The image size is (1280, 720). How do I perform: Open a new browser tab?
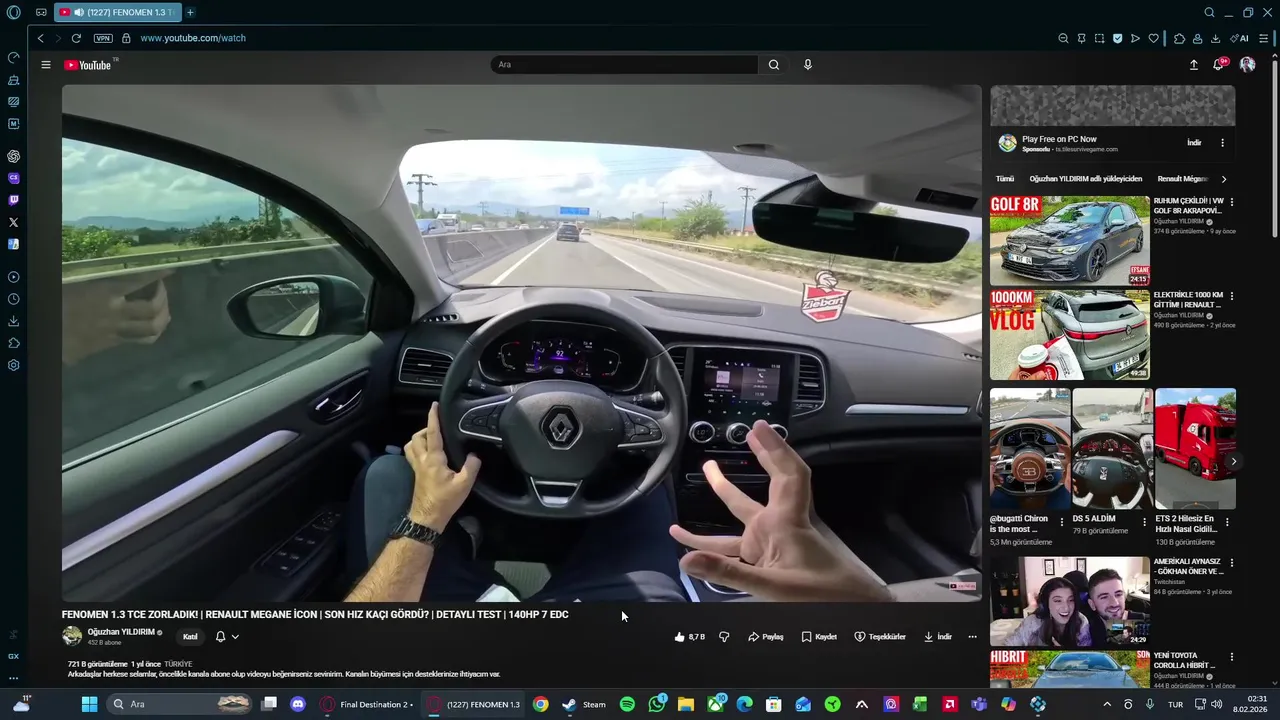point(190,12)
